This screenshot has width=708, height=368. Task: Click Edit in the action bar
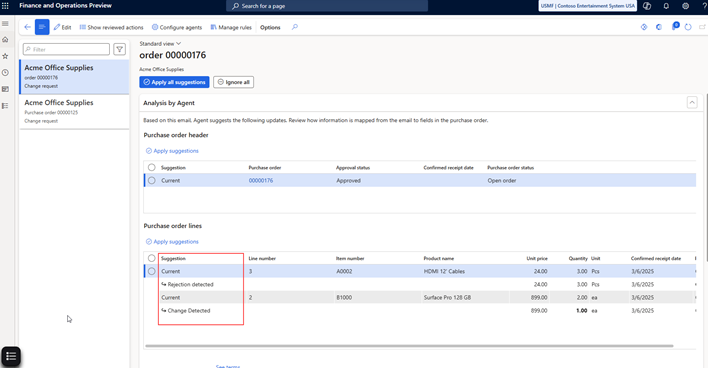pyautogui.click(x=62, y=27)
